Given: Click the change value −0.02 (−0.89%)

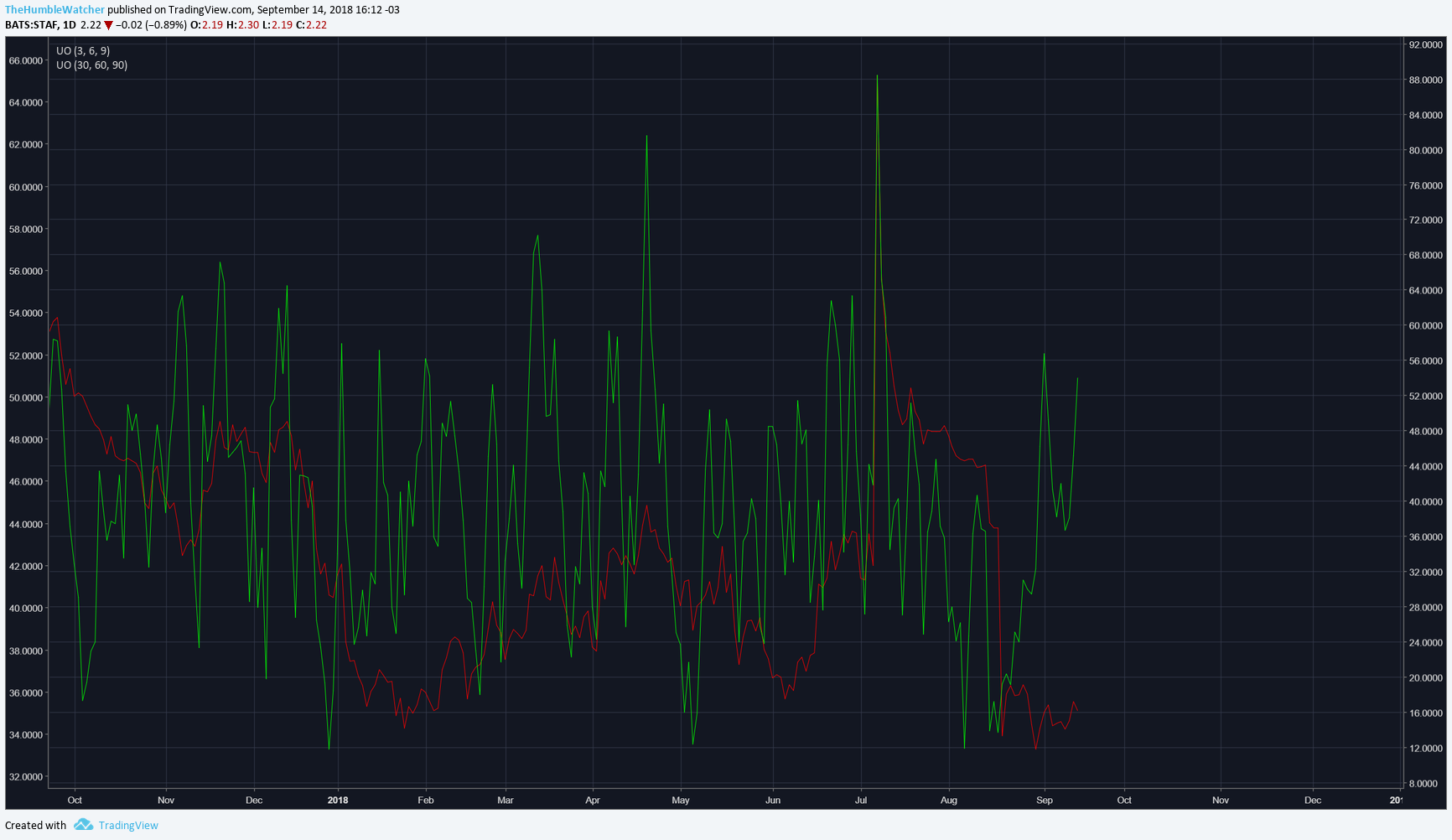Looking at the screenshot, I should (x=151, y=25).
